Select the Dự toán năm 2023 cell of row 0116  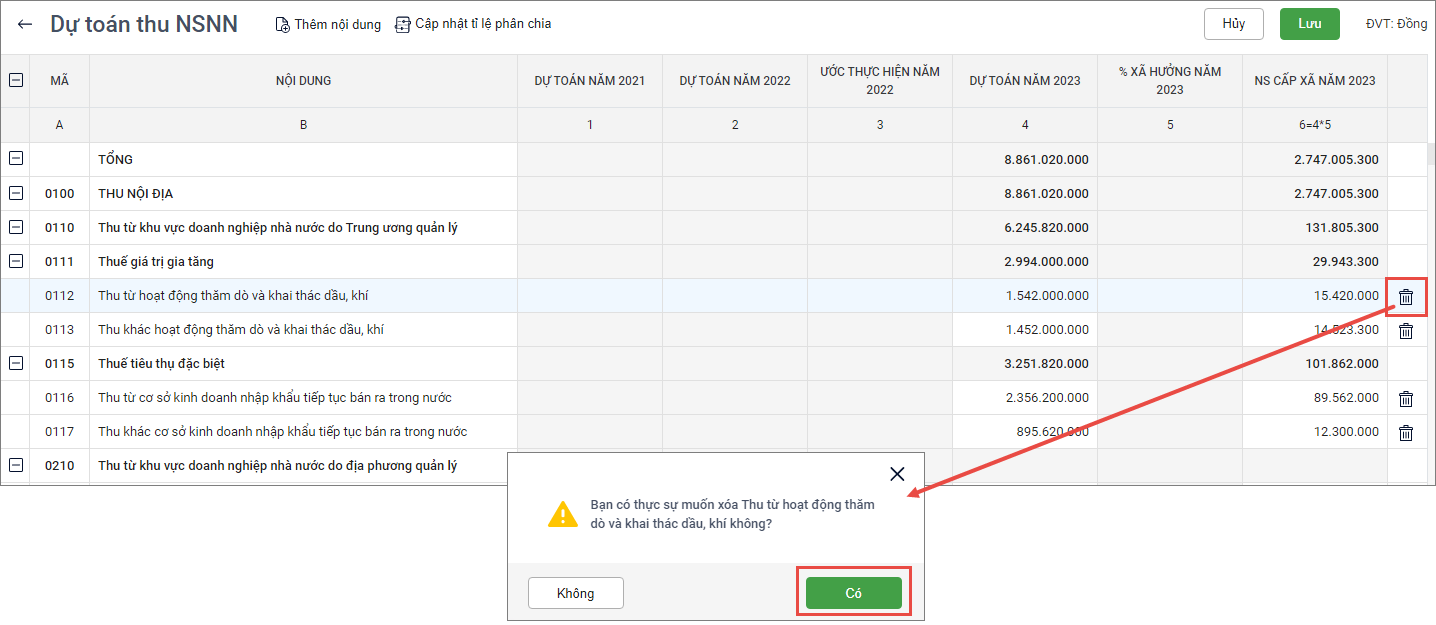tap(1024, 398)
